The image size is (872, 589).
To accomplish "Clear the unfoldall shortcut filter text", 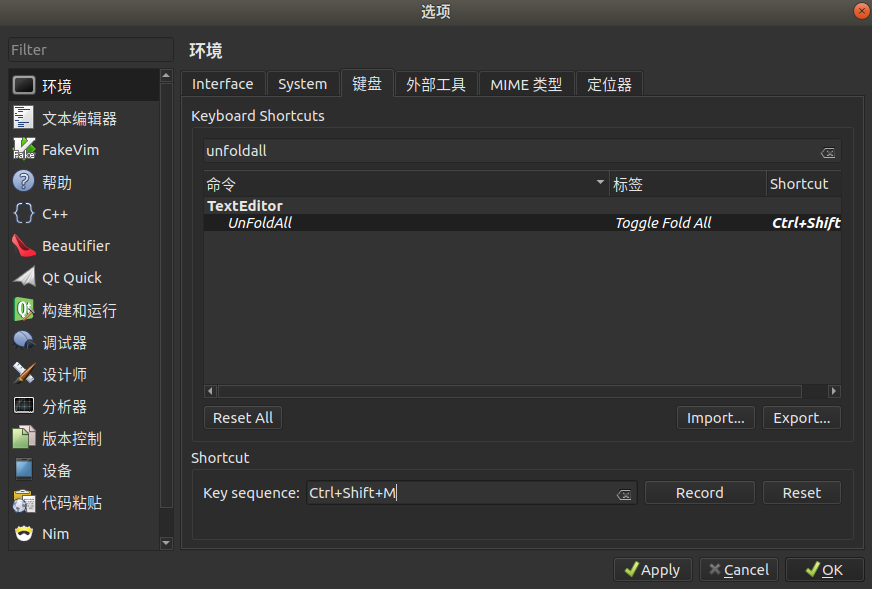I will pos(828,152).
